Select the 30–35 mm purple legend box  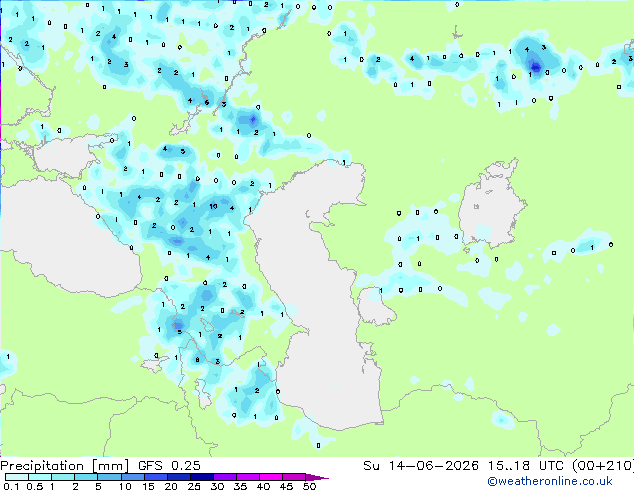point(225,477)
